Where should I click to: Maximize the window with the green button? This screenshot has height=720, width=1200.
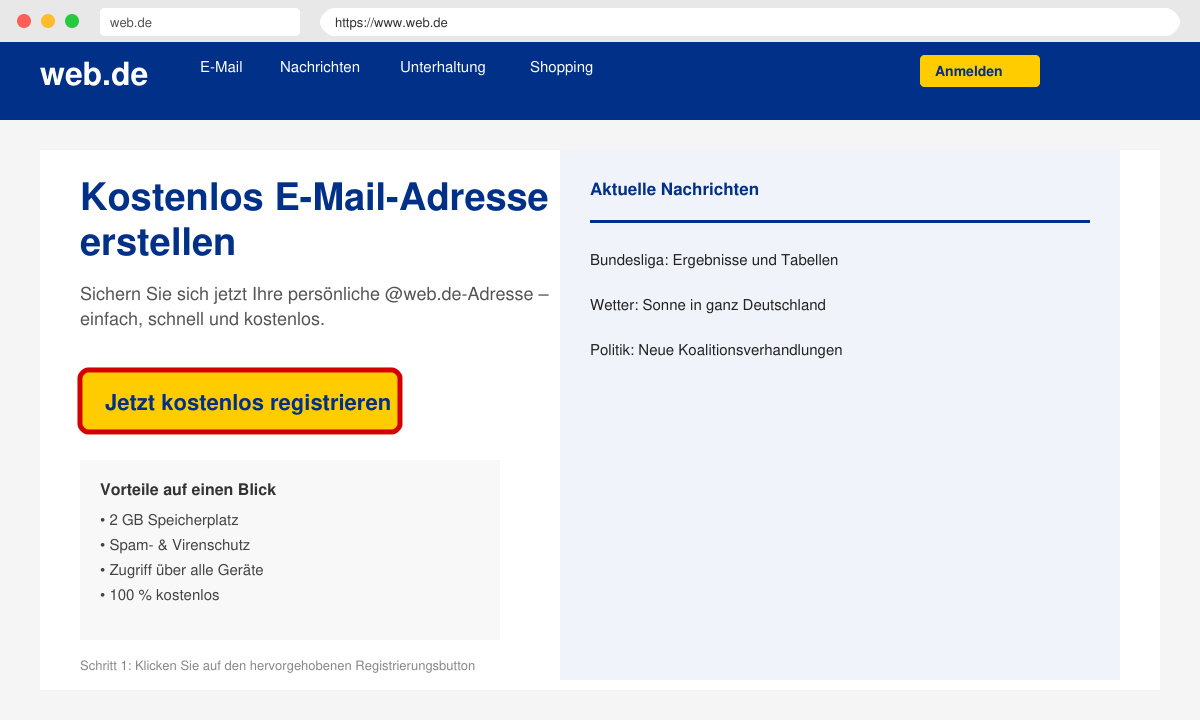click(x=72, y=21)
